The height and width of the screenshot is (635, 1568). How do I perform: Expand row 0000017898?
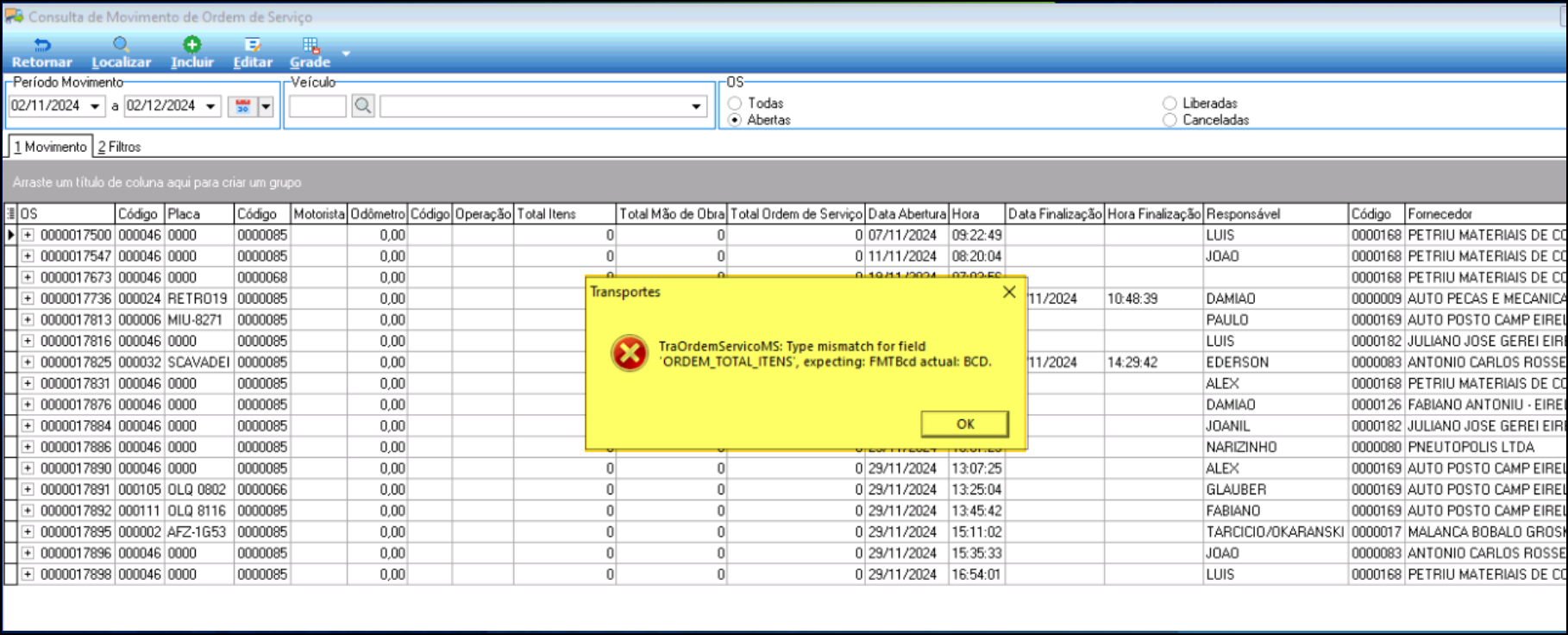tap(28, 575)
